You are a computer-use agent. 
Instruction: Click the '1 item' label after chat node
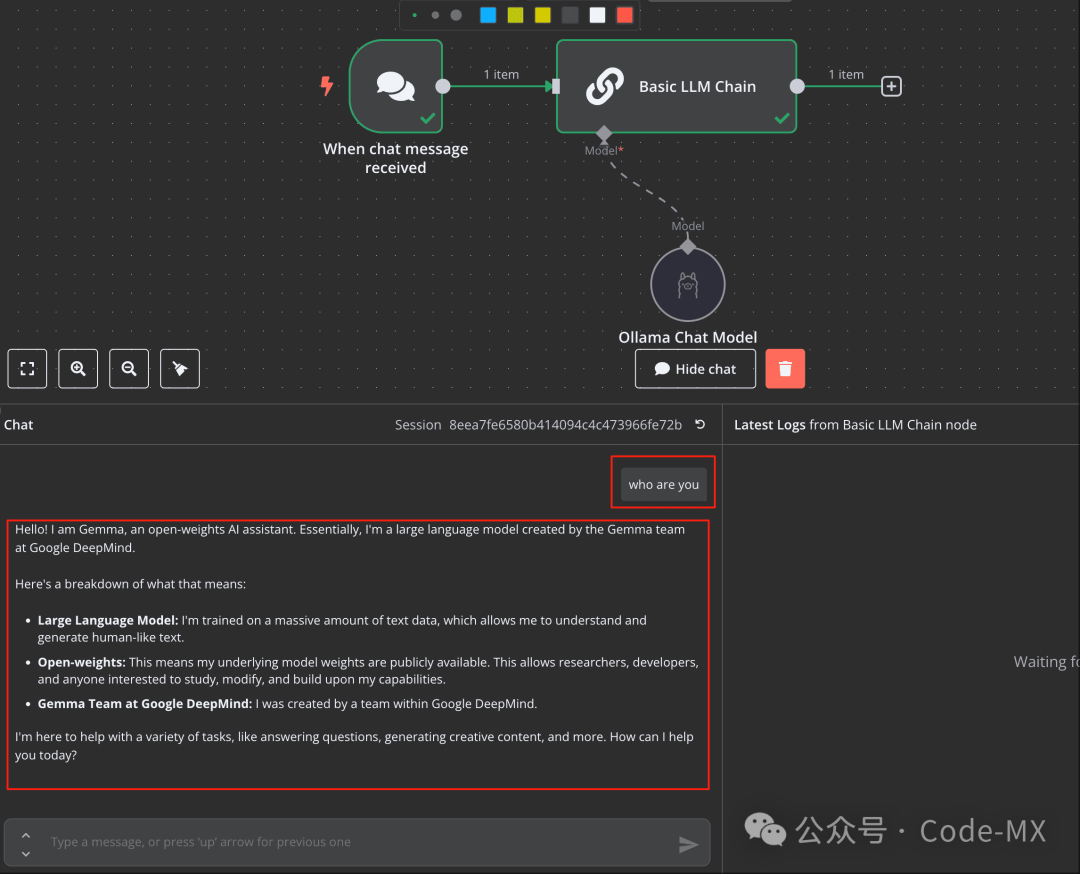point(501,74)
